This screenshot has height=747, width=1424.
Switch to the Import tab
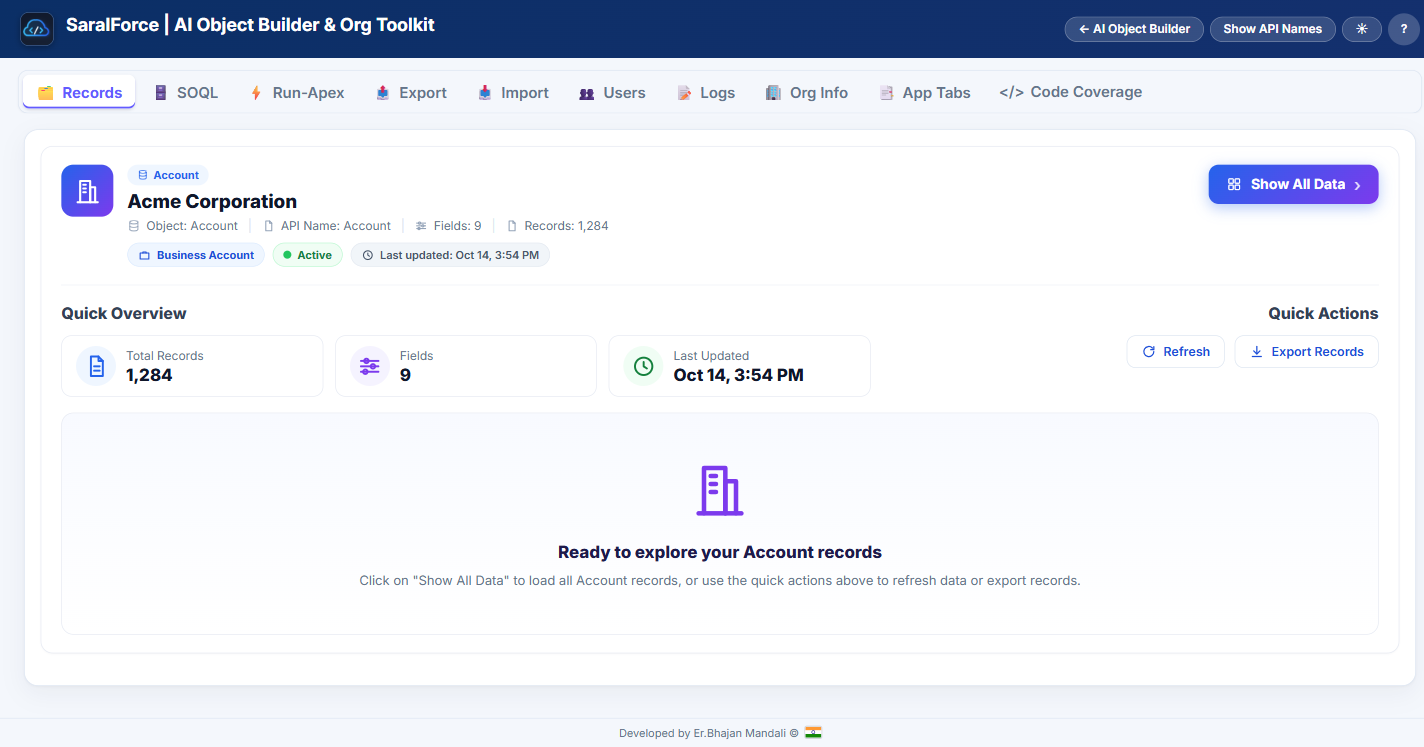pyautogui.click(x=513, y=92)
